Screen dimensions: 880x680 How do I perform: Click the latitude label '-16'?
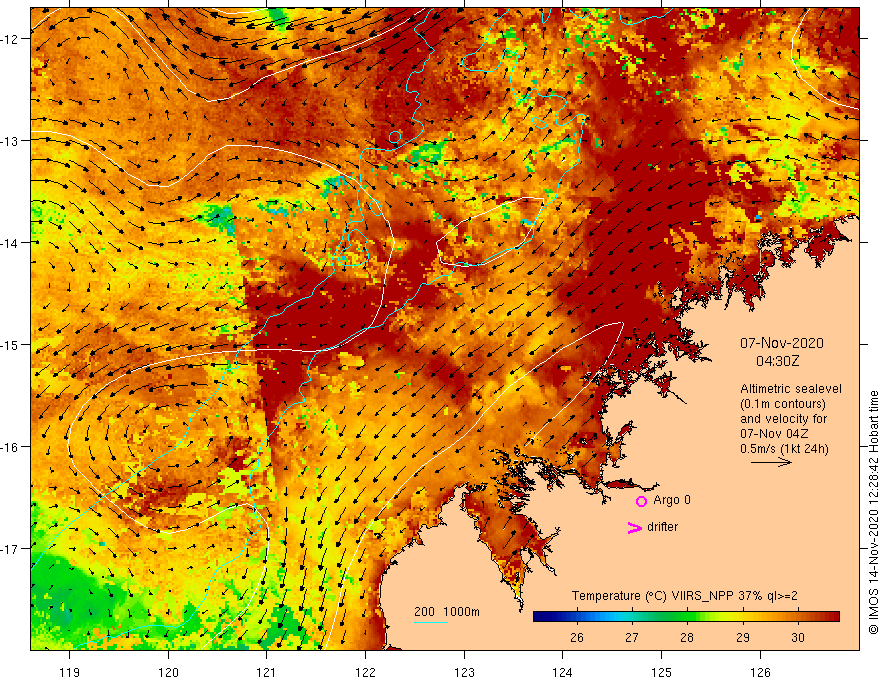tap(10, 447)
